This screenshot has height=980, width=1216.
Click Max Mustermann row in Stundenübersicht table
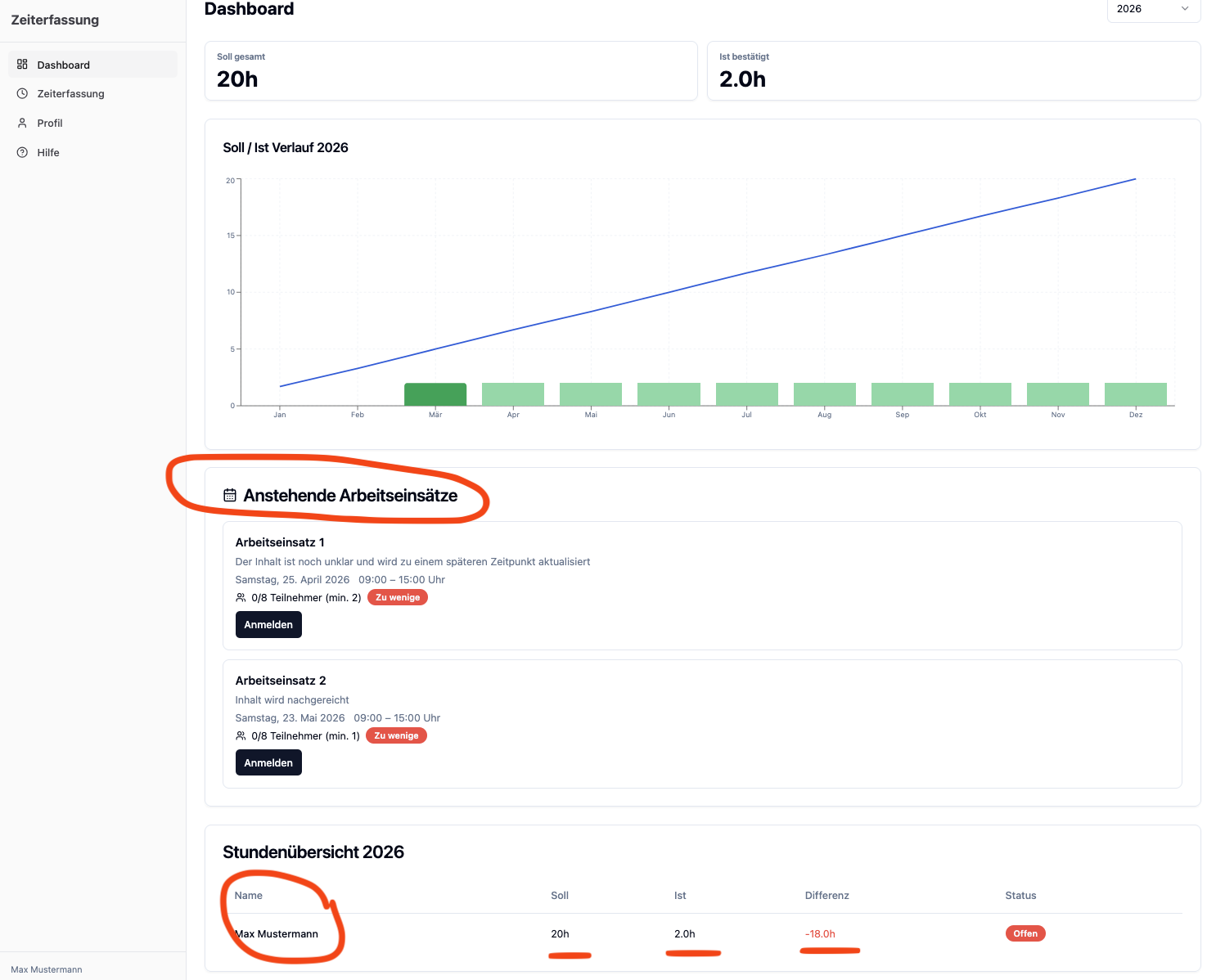pos(277,934)
